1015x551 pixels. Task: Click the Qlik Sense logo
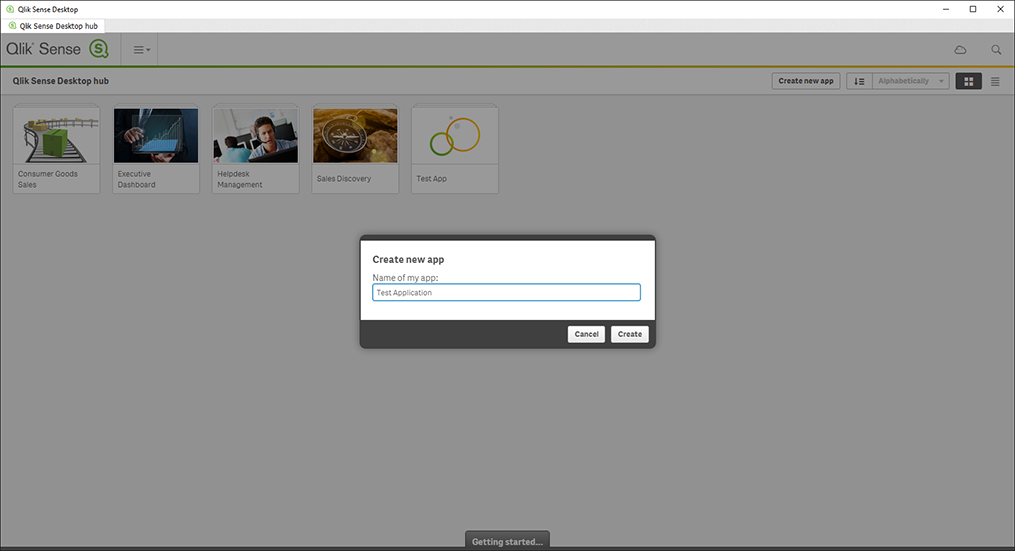tap(58, 49)
